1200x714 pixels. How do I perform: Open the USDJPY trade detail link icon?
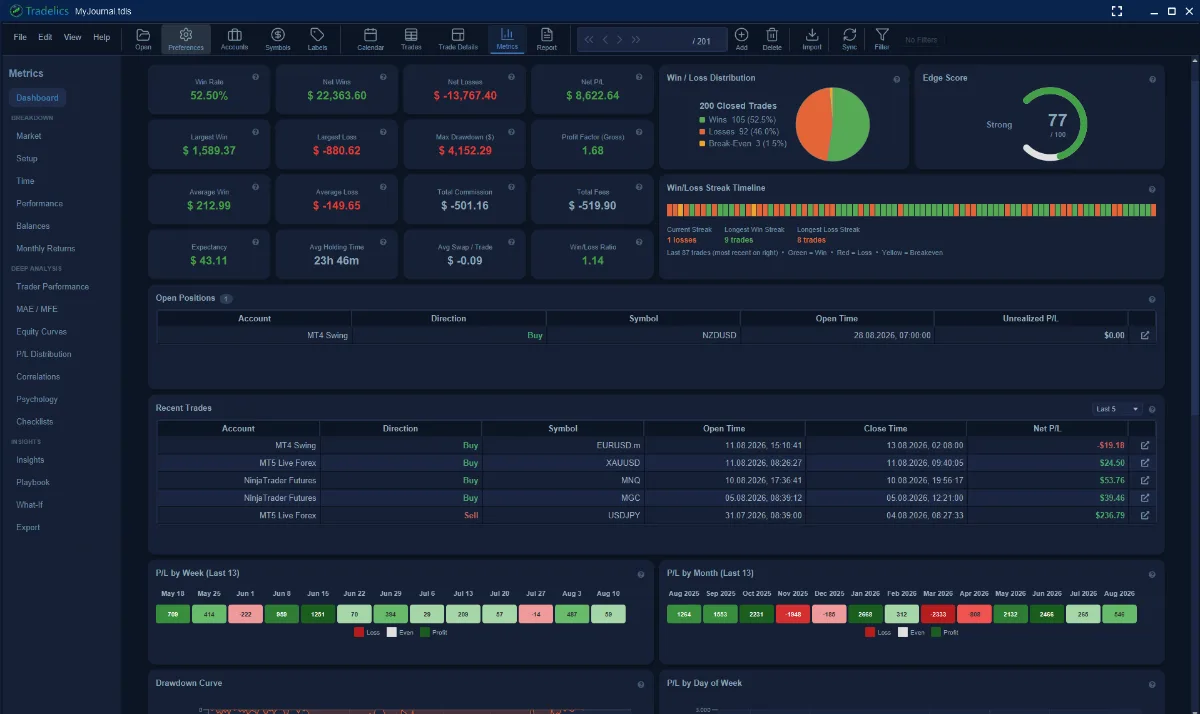1145,515
